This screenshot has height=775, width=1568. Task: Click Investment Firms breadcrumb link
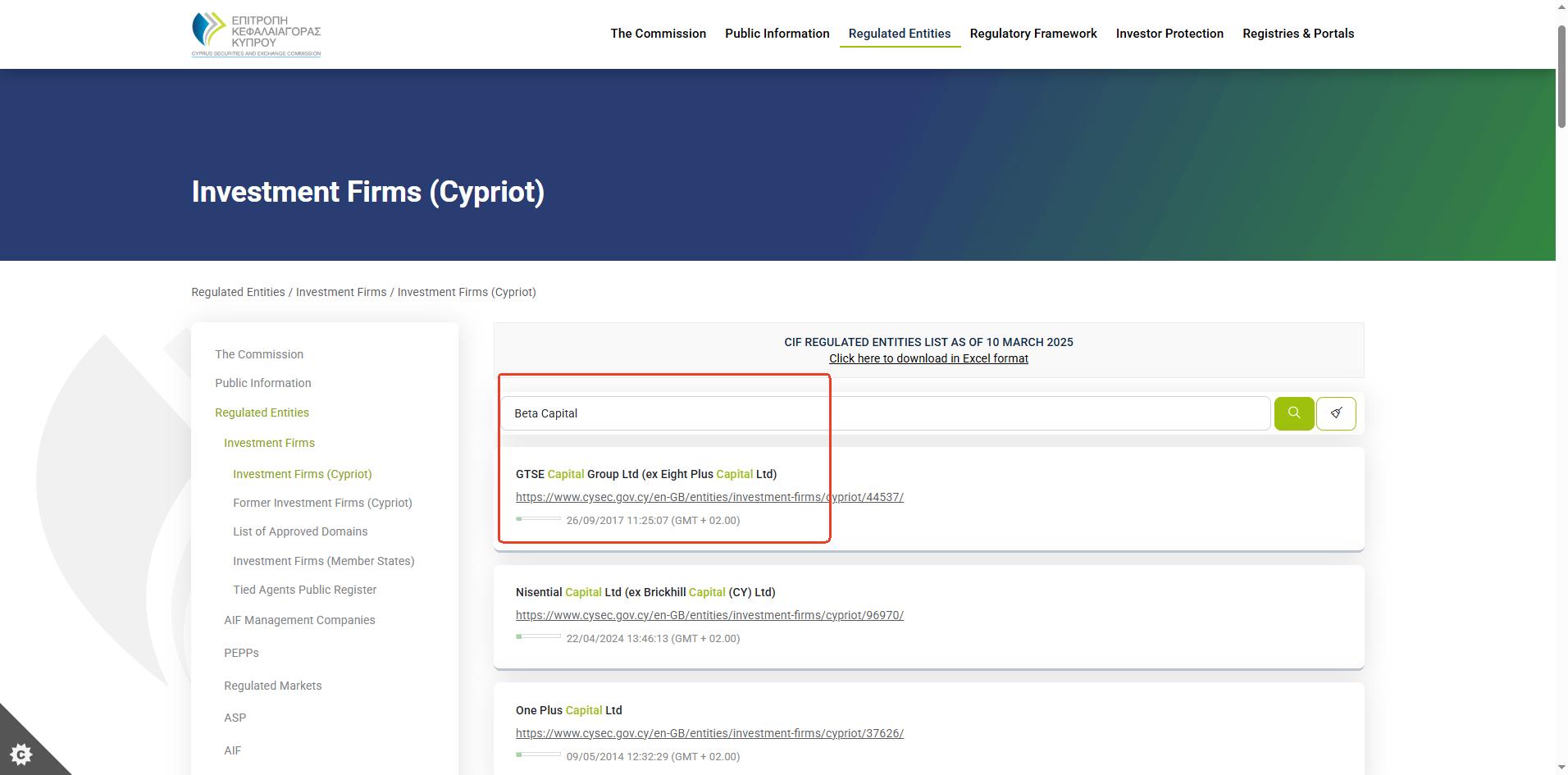(340, 292)
